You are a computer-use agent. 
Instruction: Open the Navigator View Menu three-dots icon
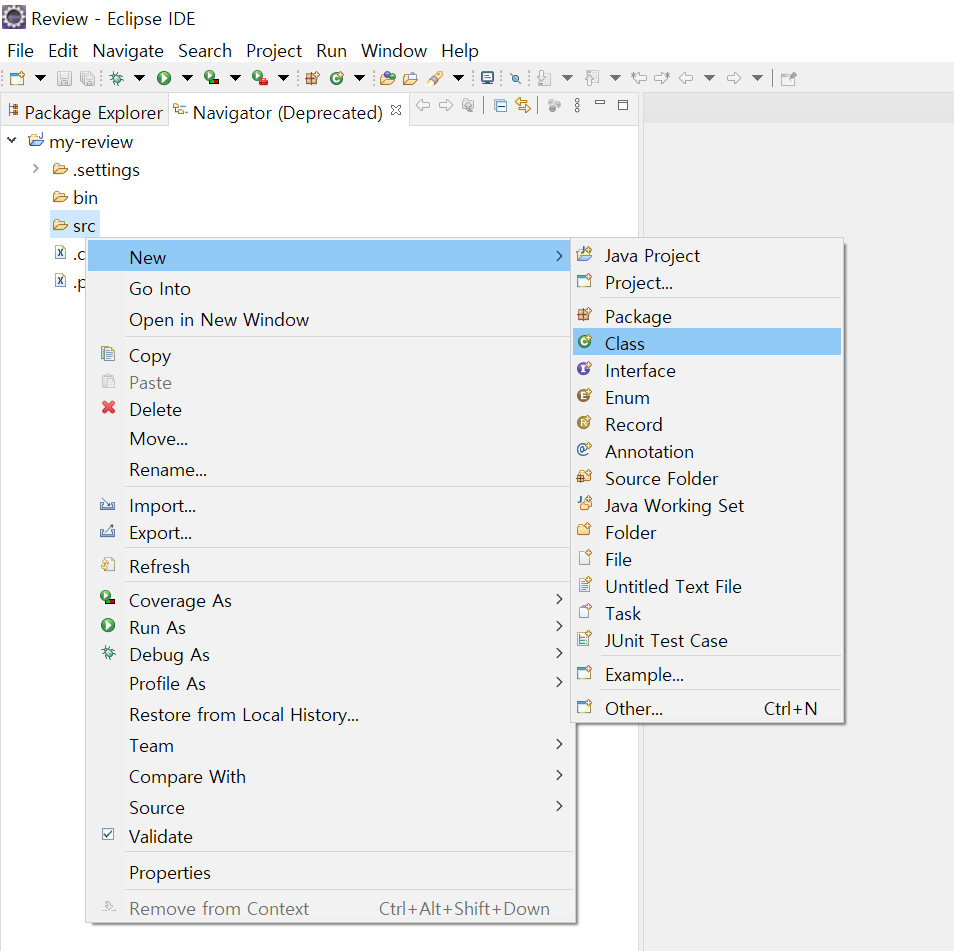click(577, 105)
